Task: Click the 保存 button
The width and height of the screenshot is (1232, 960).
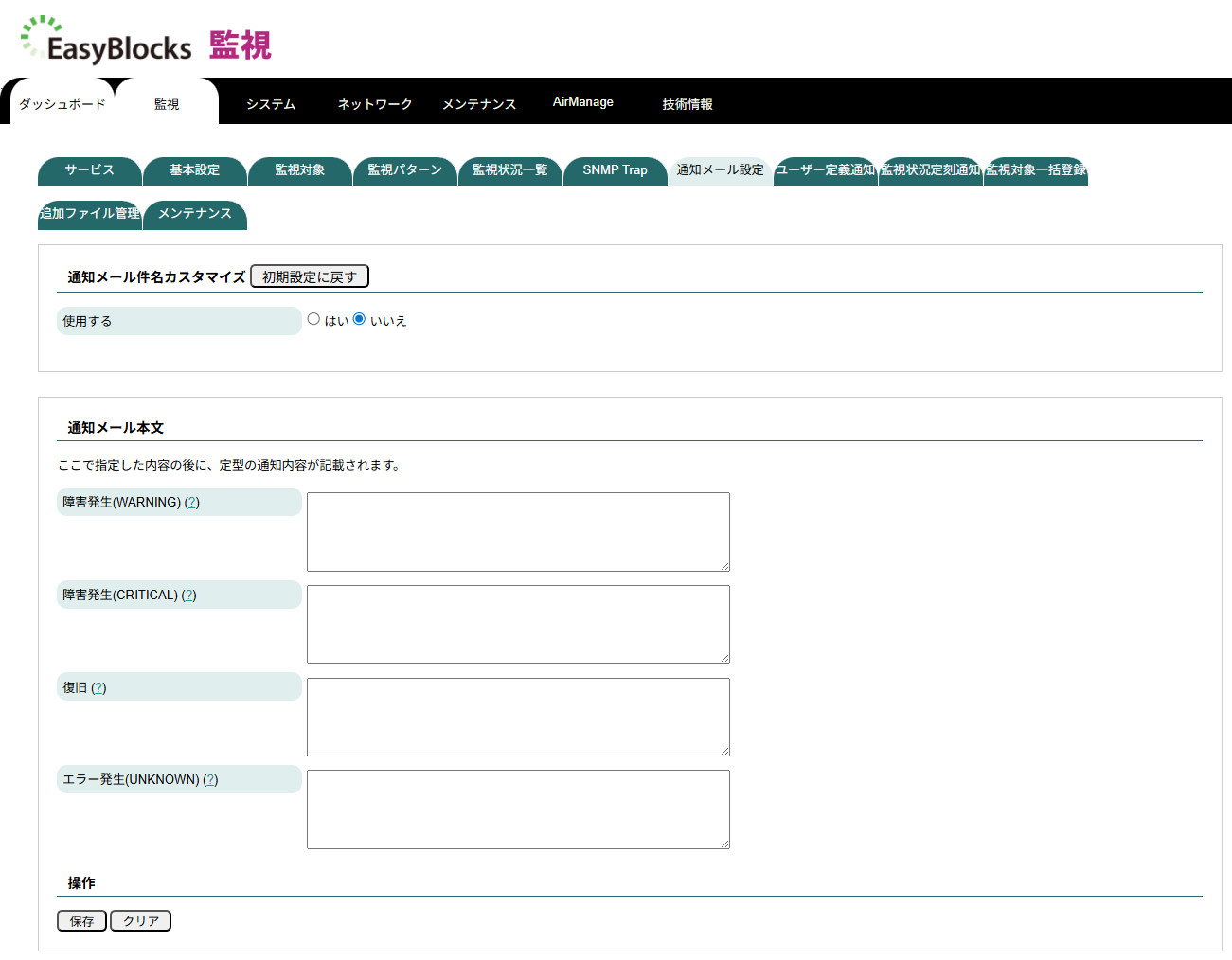Action: pyautogui.click(x=81, y=920)
